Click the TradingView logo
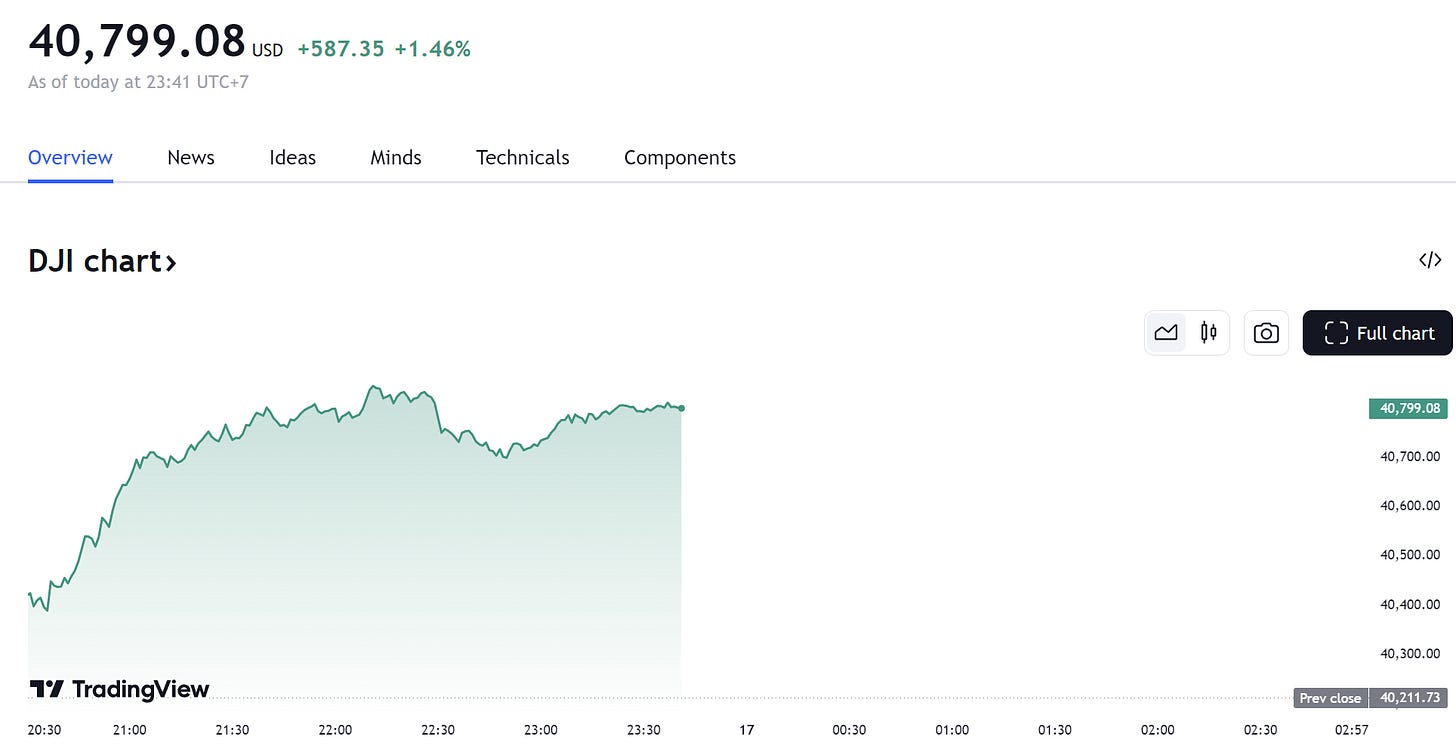This screenshot has height=748, width=1456. click(x=119, y=689)
